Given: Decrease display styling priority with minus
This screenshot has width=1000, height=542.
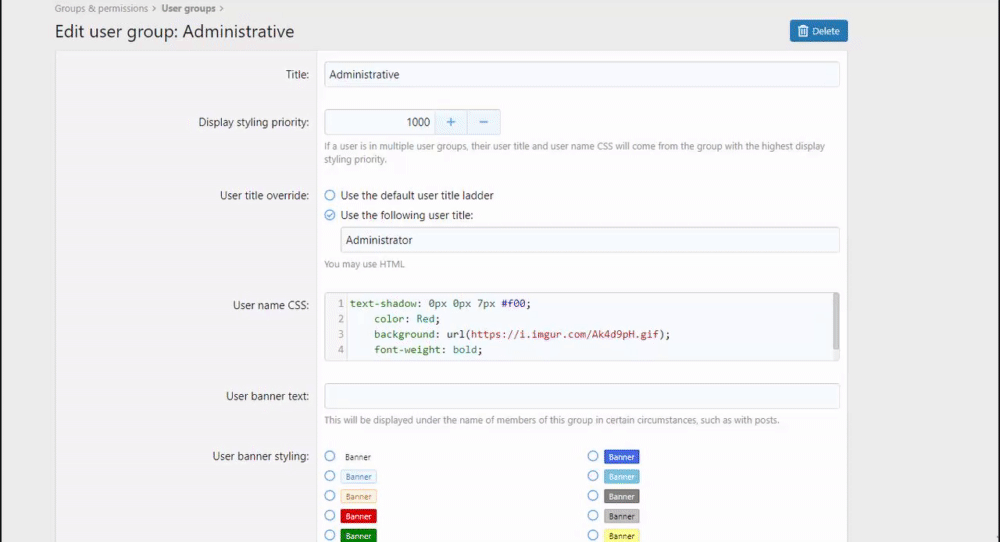Looking at the screenshot, I should (483, 122).
